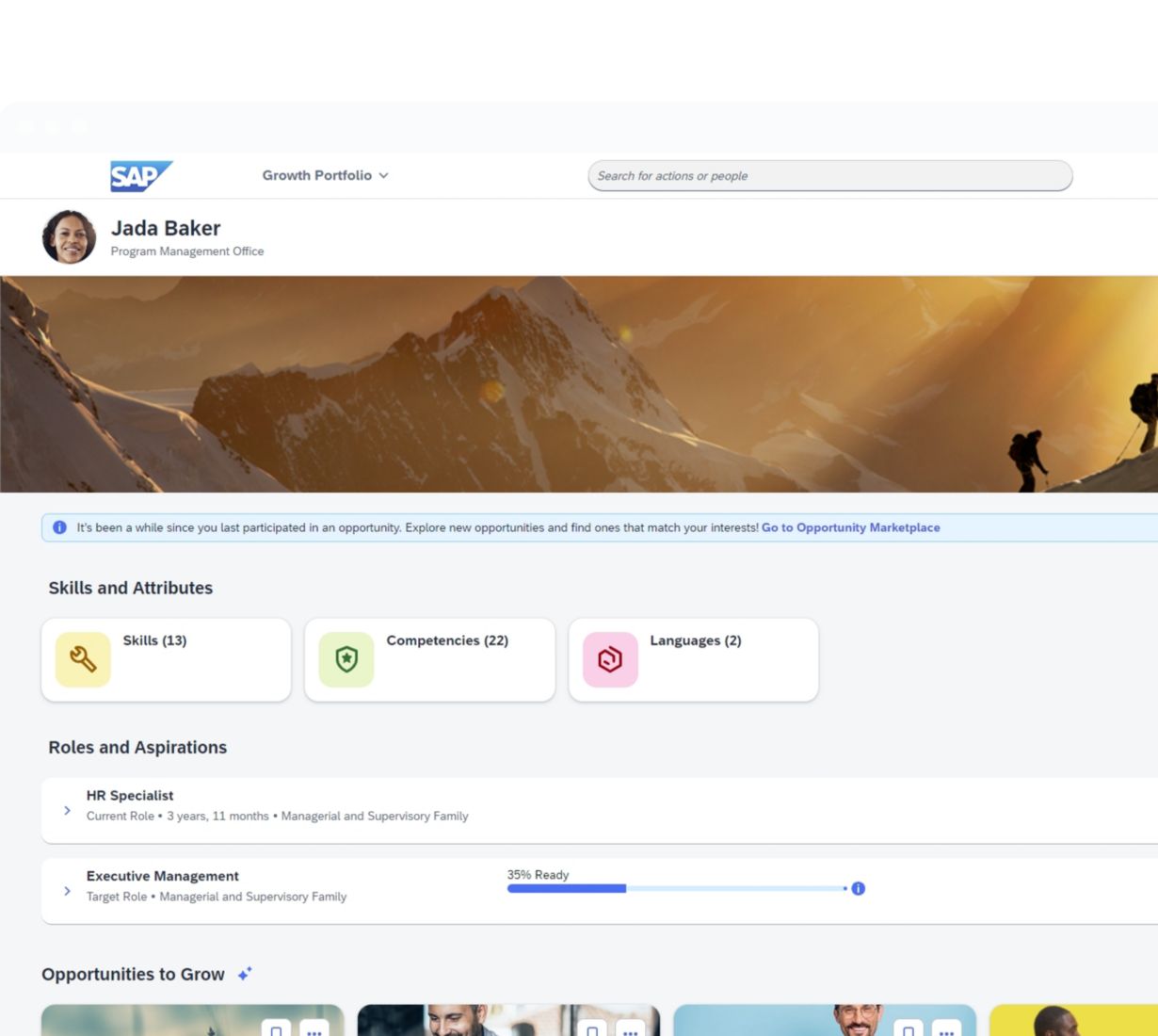Click the Competencies shield icon
This screenshot has height=1036, width=1158.
click(x=346, y=659)
